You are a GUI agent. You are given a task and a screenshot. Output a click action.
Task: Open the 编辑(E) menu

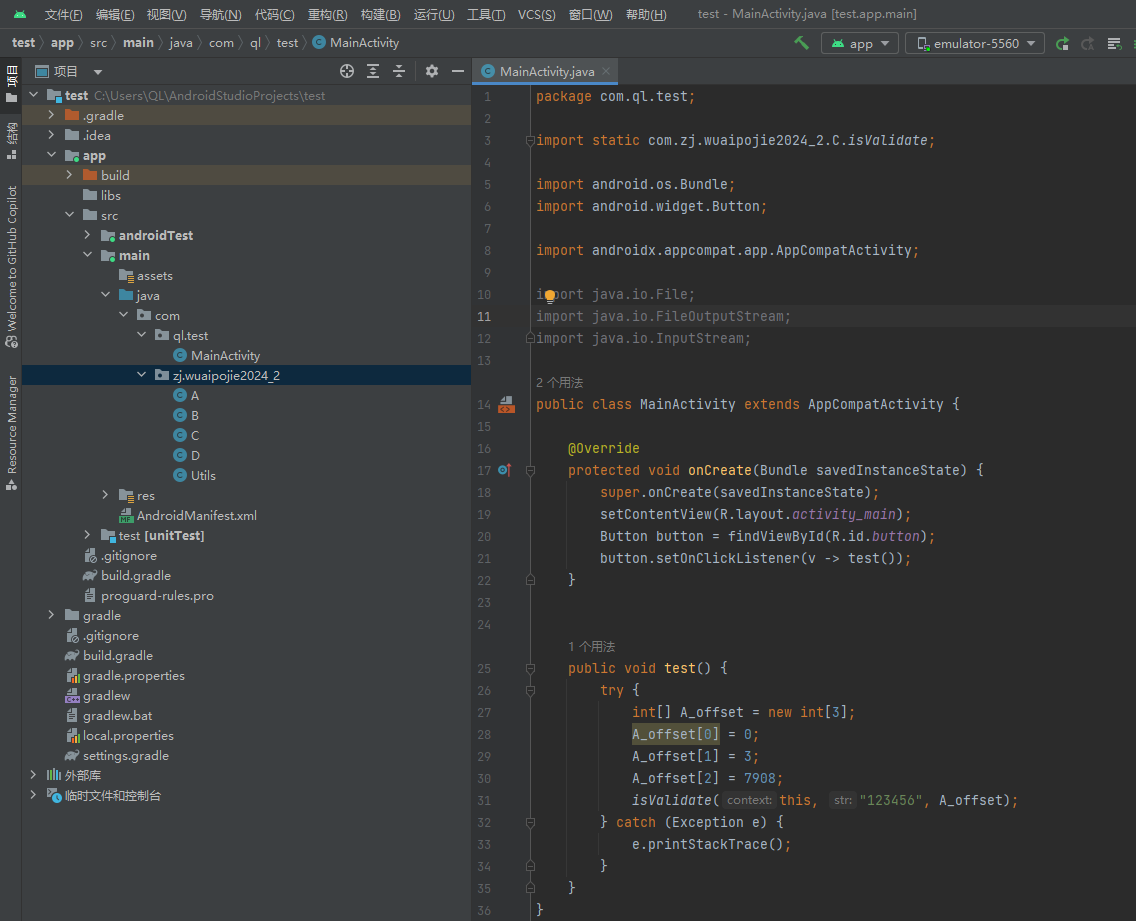114,14
